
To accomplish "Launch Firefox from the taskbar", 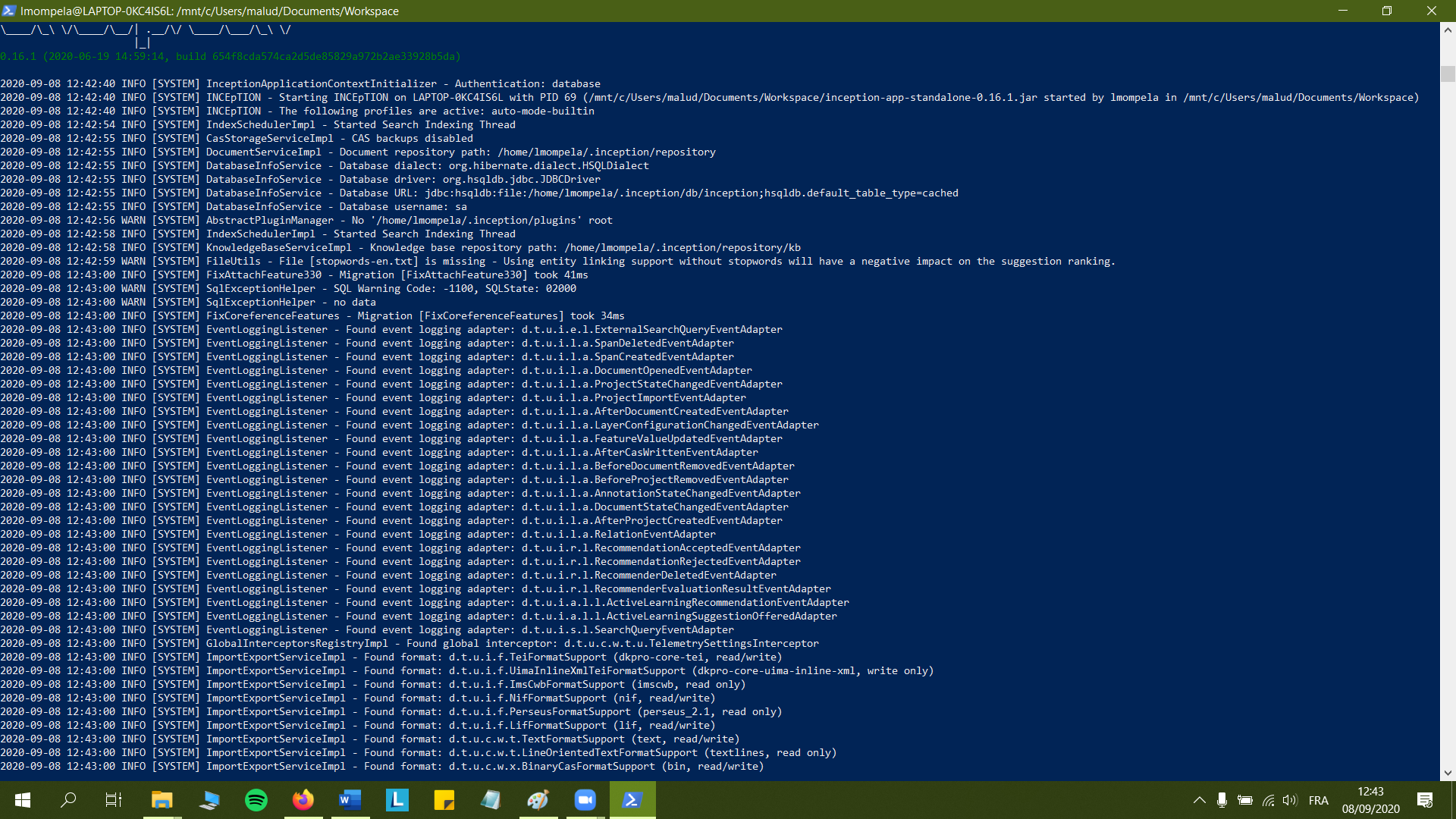I will click(303, 800).
